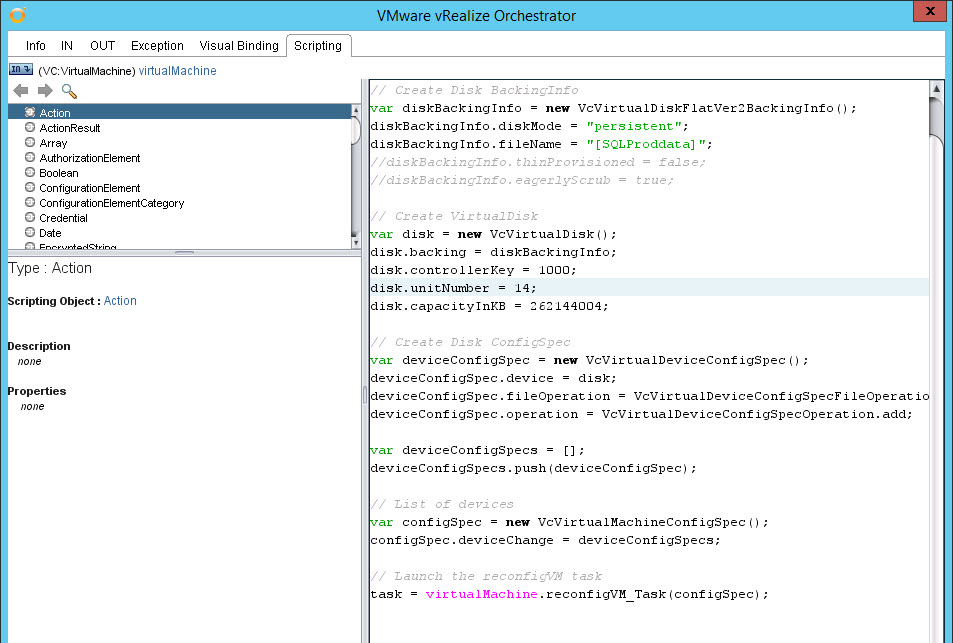Click the type list scrollbar down arrow
Viewport: 953px width, 643px height.
coord(356,243)
